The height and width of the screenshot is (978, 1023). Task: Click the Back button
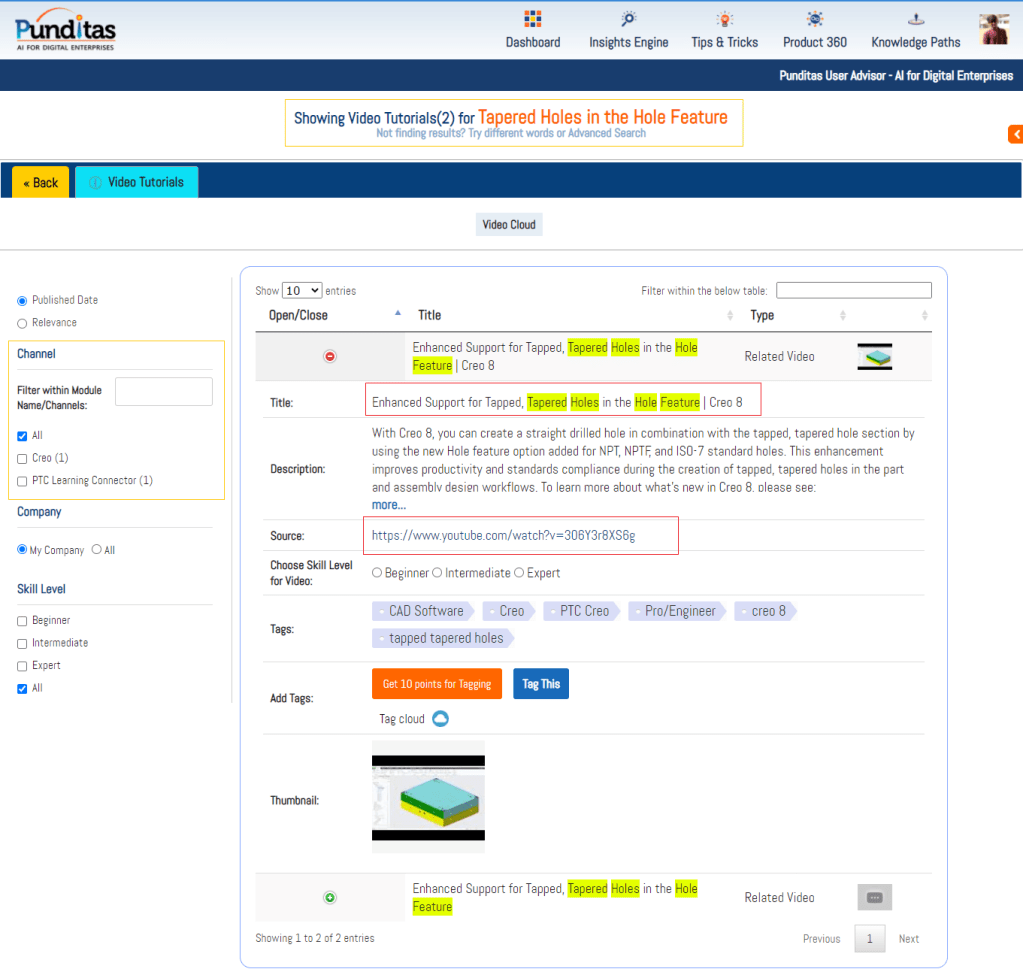click(41, 182)
